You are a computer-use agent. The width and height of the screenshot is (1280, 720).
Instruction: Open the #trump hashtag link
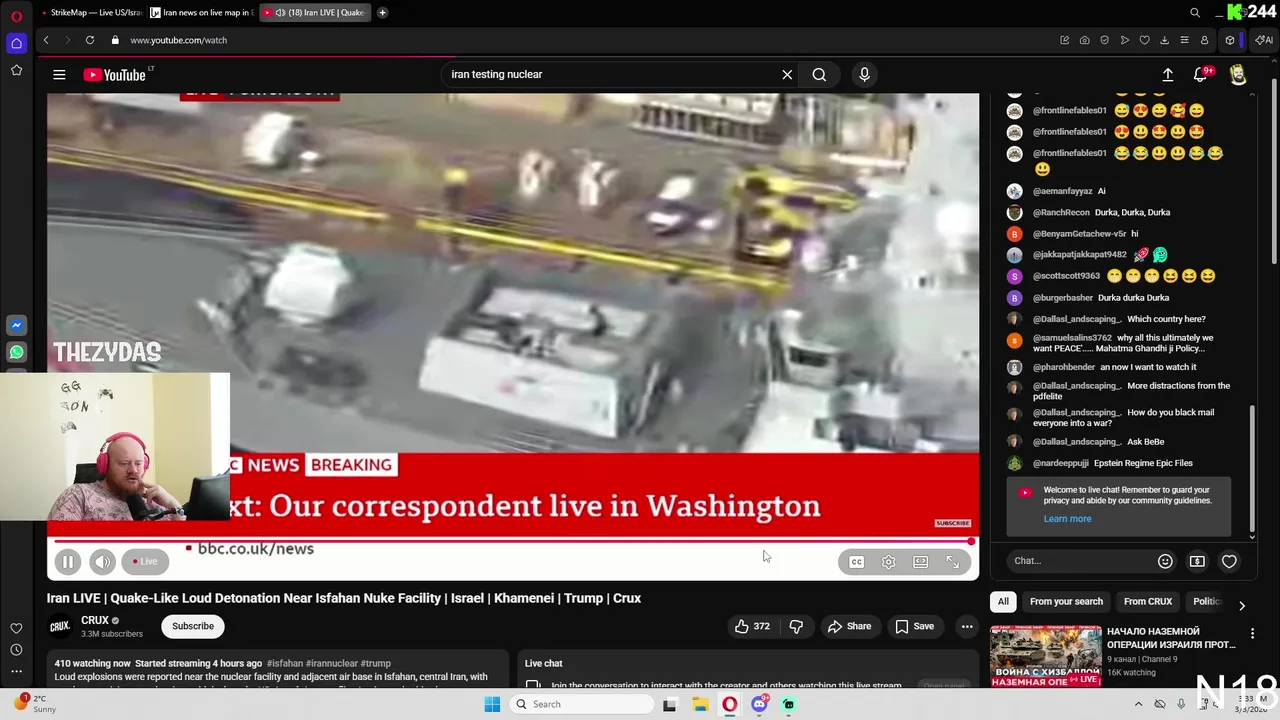pos(376,663)
